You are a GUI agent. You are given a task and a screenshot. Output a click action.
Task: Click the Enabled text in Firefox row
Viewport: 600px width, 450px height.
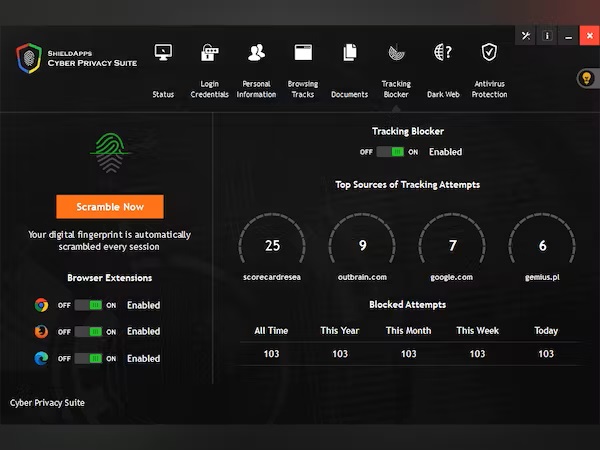coord(143,331)
